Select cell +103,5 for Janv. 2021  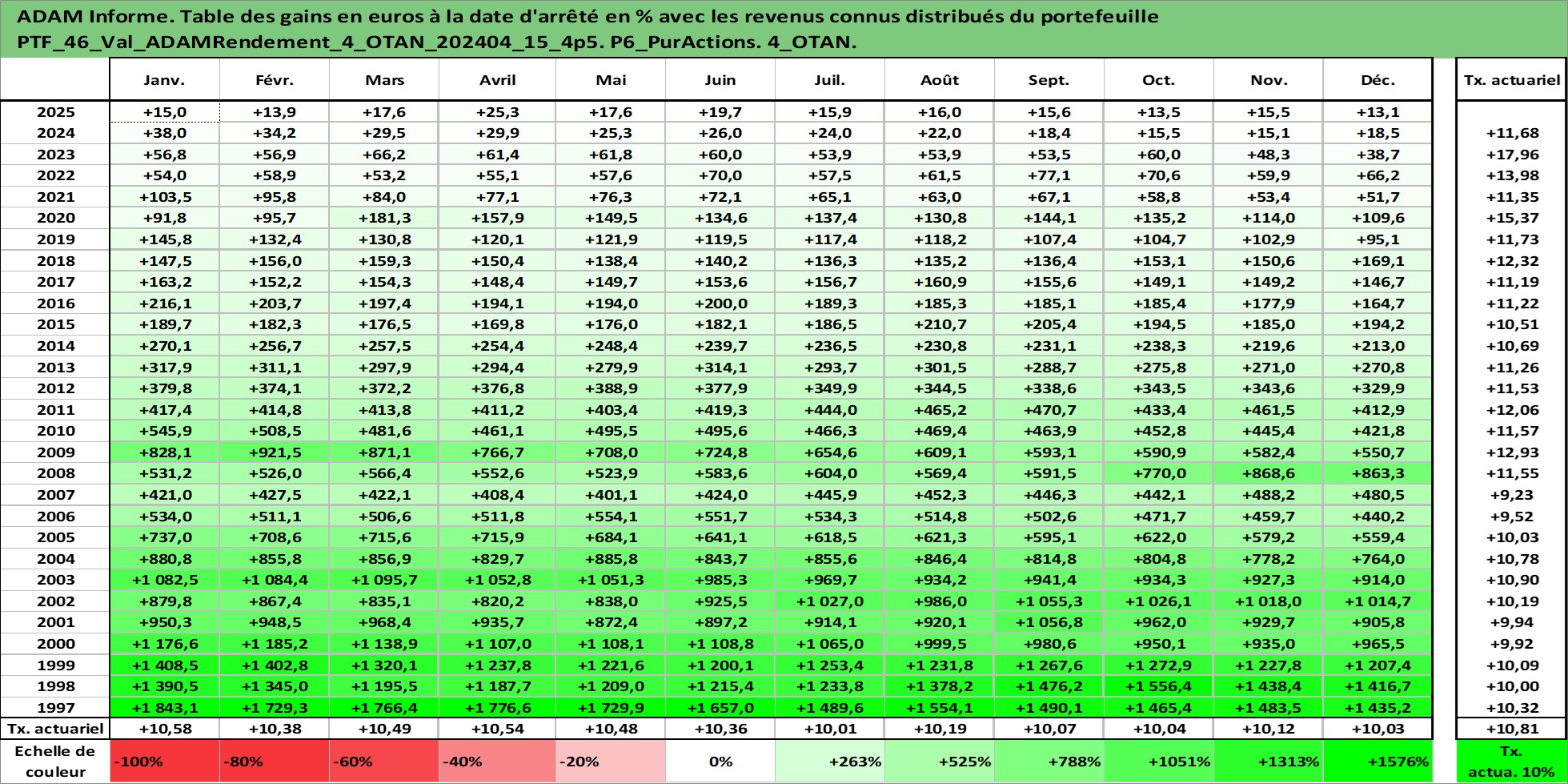[x=164, y=197]
